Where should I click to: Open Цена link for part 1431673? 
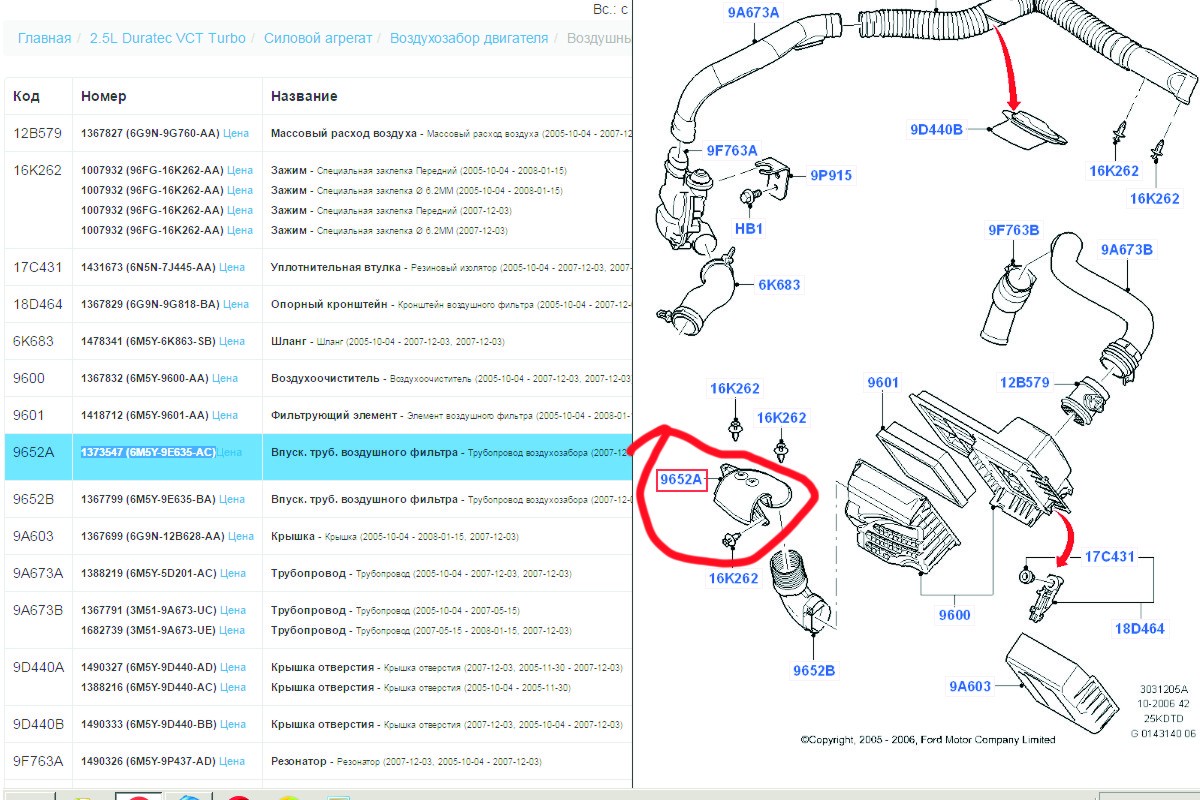pyautogui.click(x=232, y=268)
